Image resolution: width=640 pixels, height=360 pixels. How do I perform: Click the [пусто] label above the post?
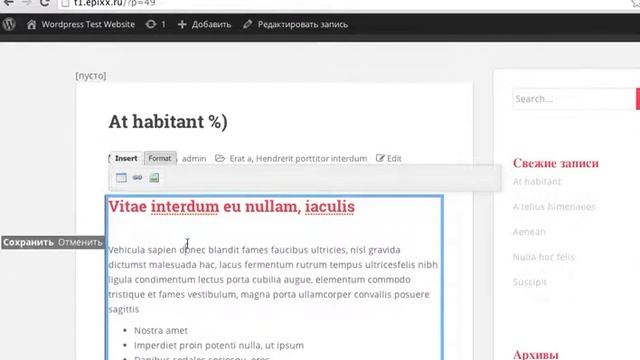coord(91,76)
